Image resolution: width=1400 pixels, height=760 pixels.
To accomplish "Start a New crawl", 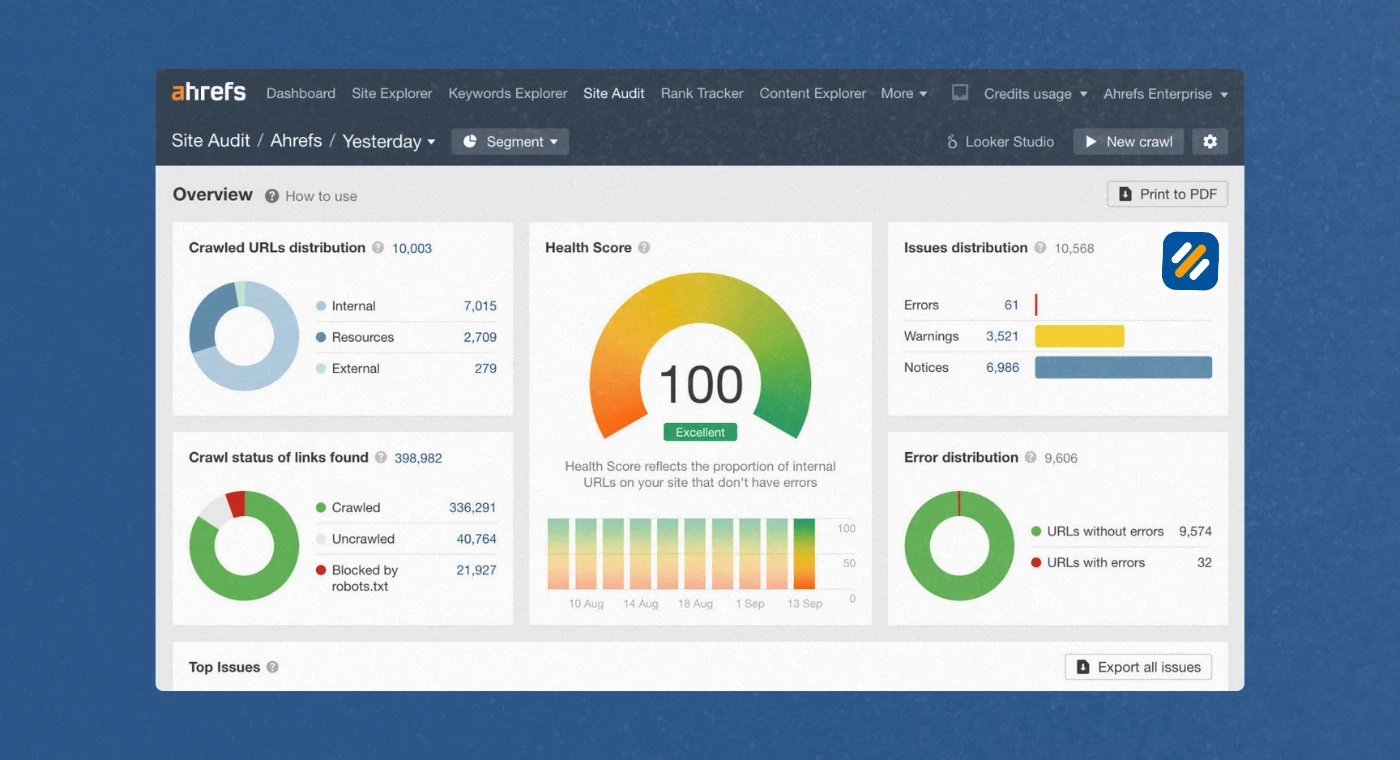I will pyautogui.click(x=1129, y=142).
